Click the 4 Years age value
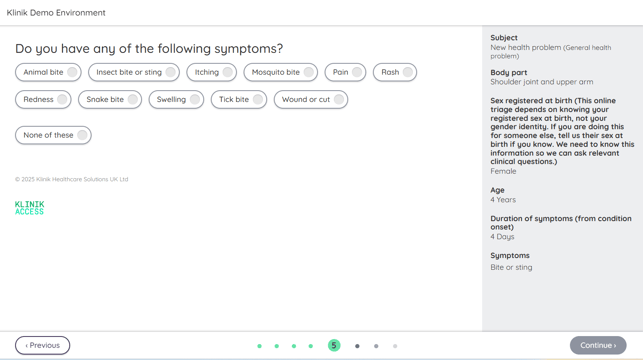Viewport: 643px width, 360px height. 503,200
